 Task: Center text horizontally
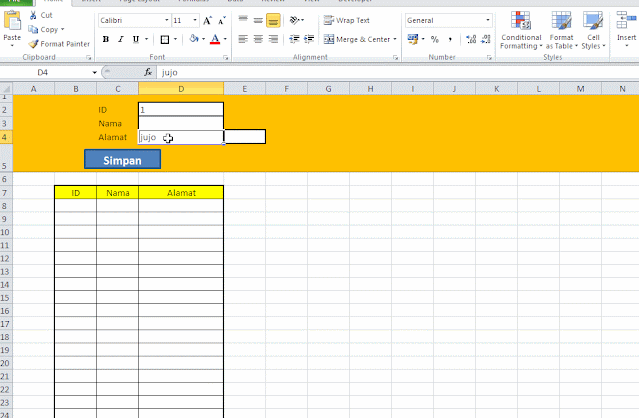(x=258, y=39)
